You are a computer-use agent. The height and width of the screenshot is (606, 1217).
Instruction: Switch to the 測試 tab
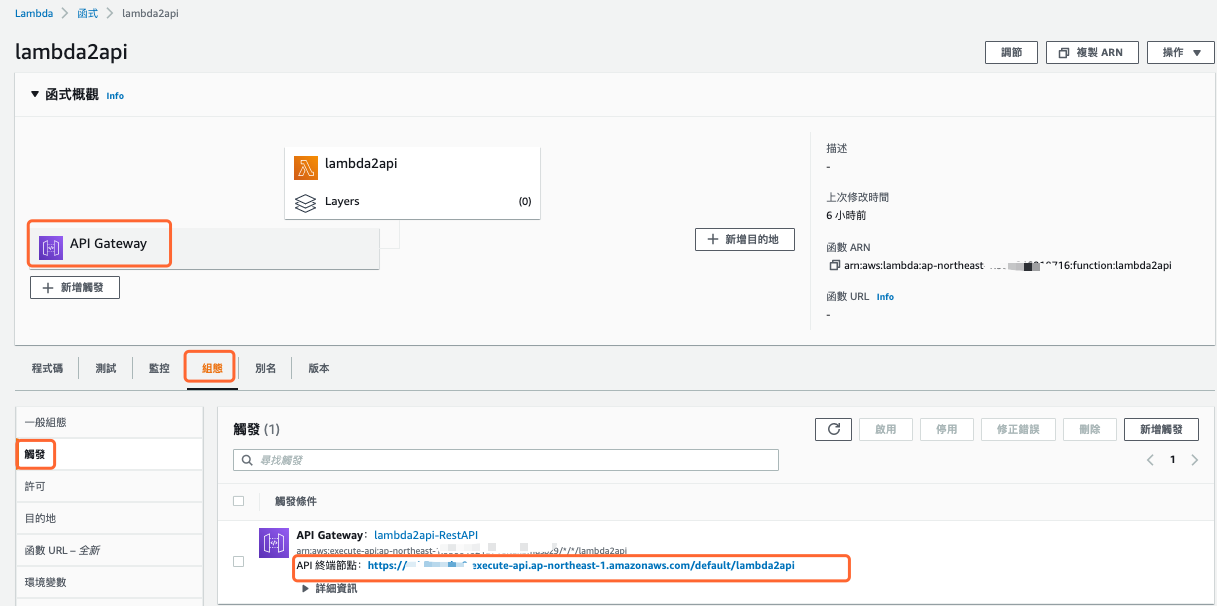coord(106,368)
